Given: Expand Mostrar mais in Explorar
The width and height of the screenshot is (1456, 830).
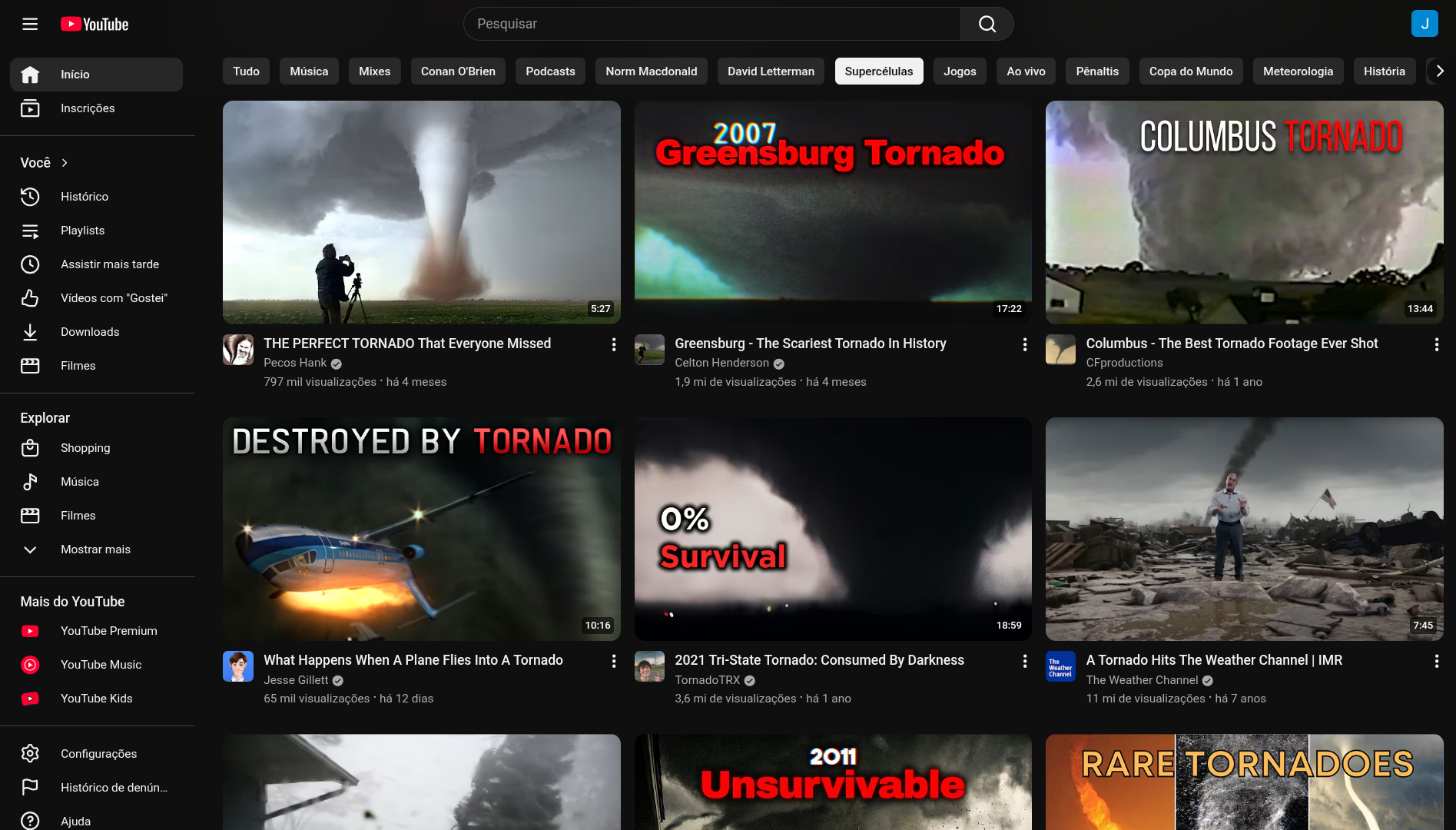Looking at the screenshot, I should point(95,549).
